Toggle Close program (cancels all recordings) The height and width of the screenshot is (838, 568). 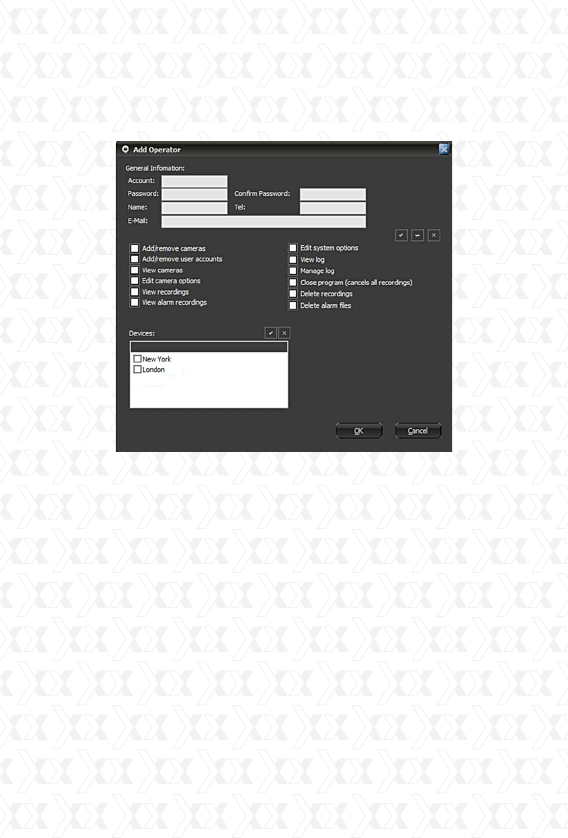pyautogui.click(x=293, y=282)
